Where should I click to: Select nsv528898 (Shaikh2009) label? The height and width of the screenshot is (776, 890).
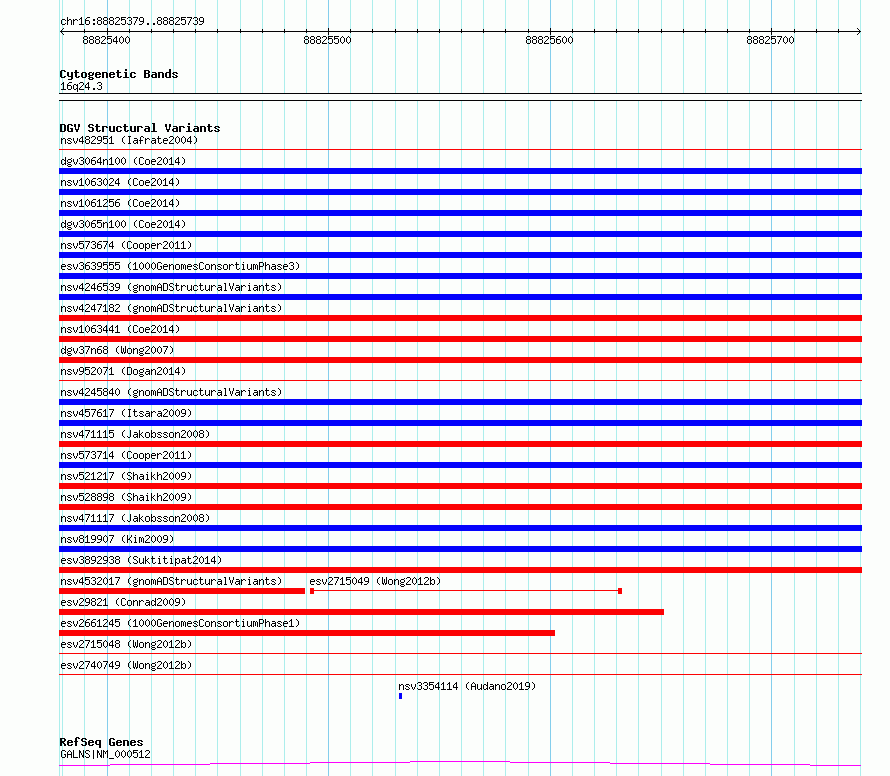tap(126, 497)
